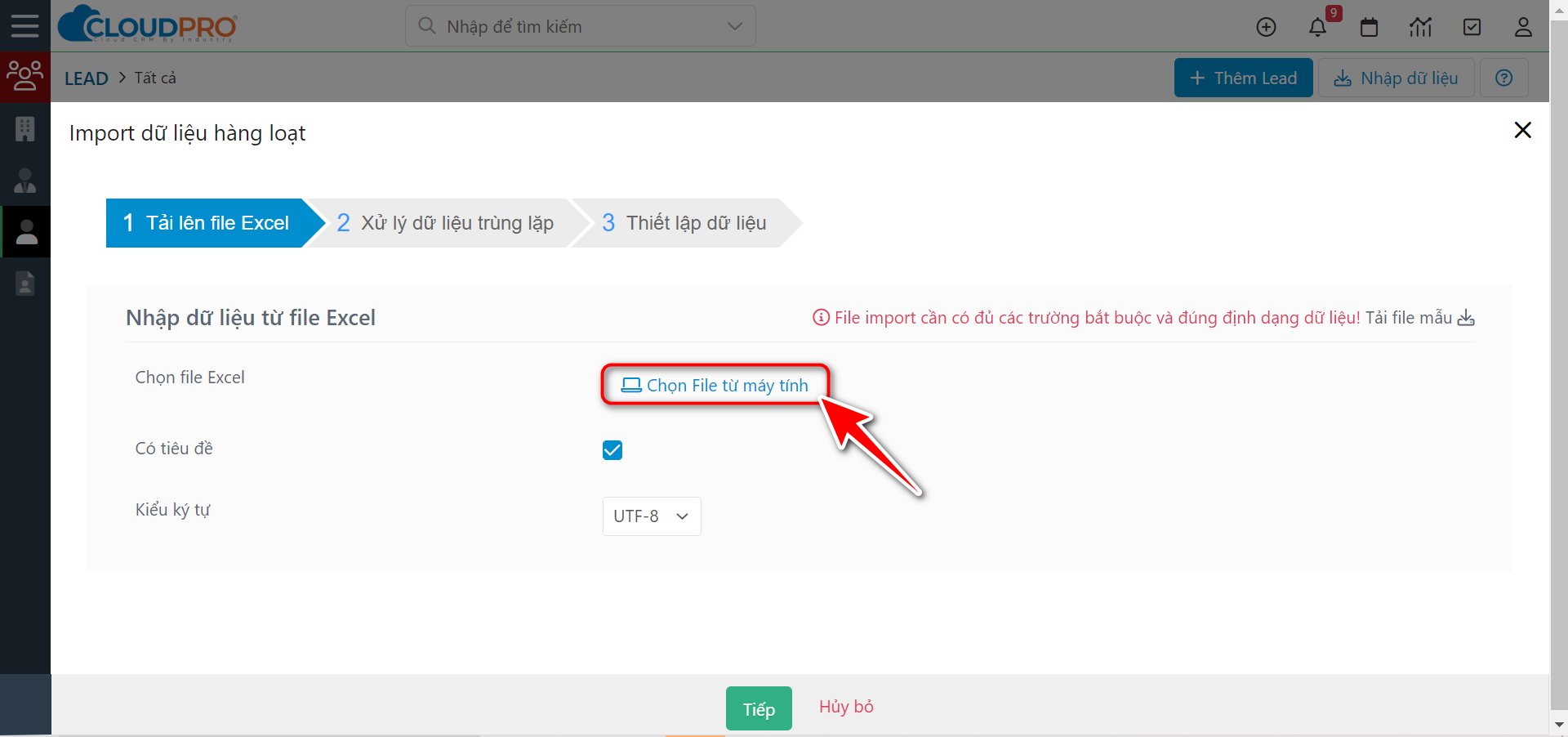Click 'Tải file mẫu' link

tap(1409, 318)
